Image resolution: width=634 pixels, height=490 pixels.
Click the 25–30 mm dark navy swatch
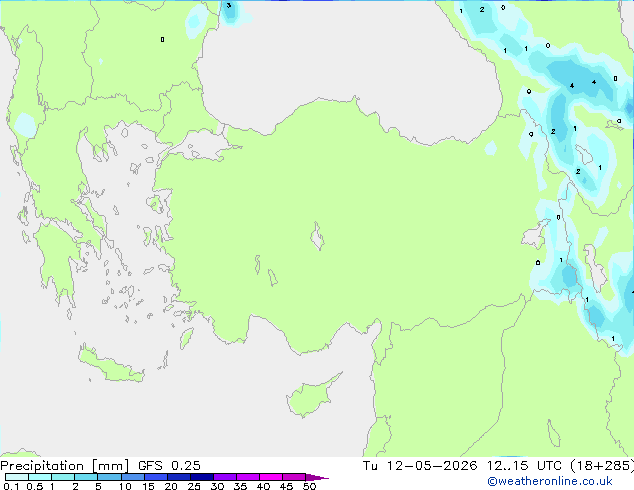point(202,477)
